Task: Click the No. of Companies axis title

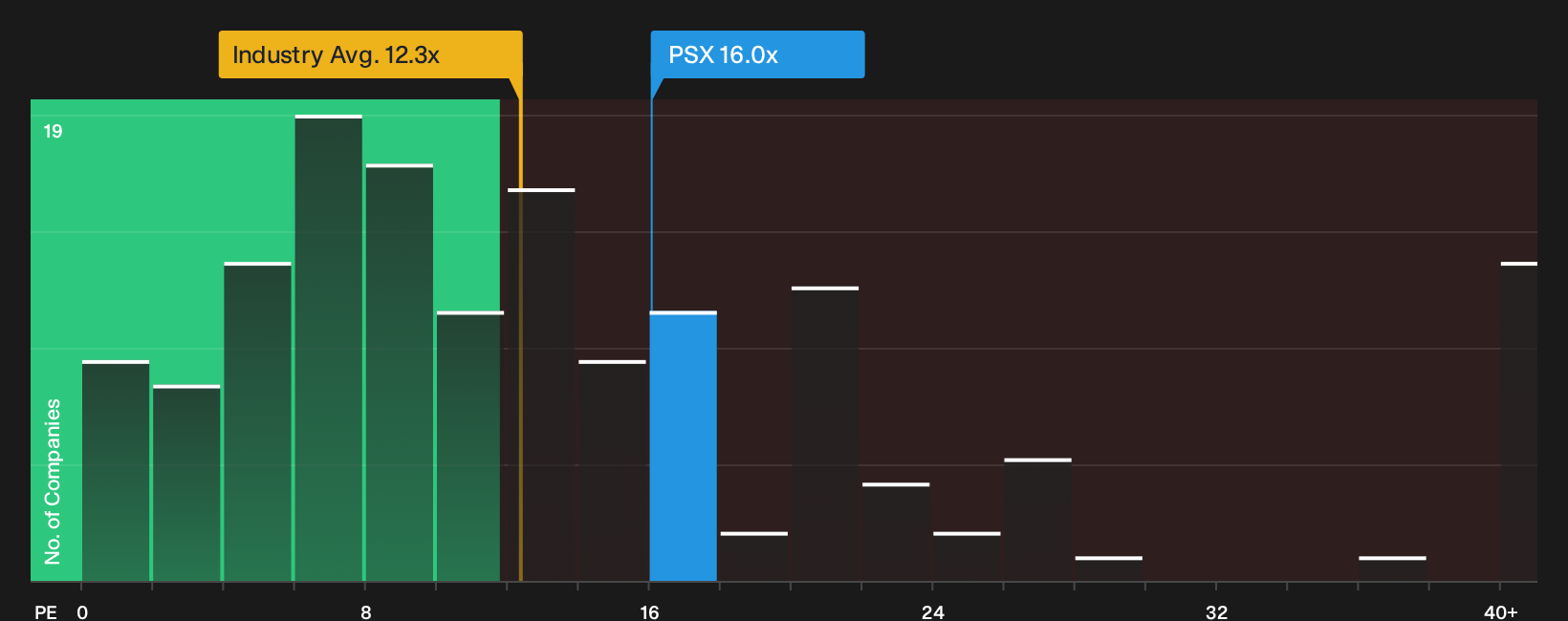Action: [53, 482]
